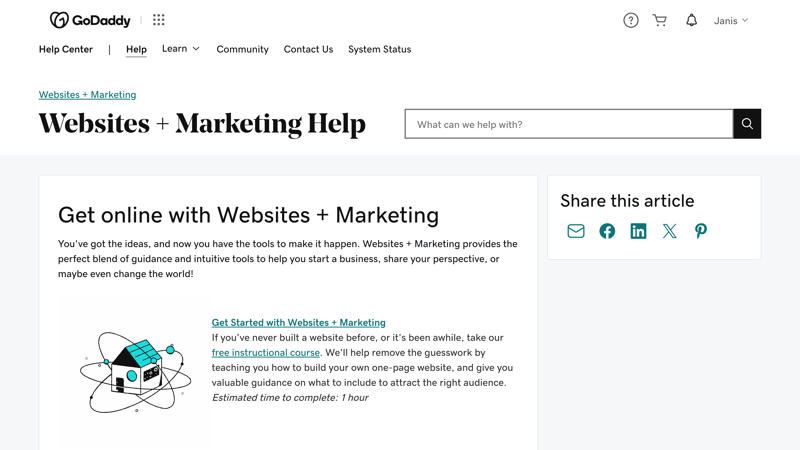
Task: Follow the Websites + Marketing breadcrumb link
Action: (87, 95)
